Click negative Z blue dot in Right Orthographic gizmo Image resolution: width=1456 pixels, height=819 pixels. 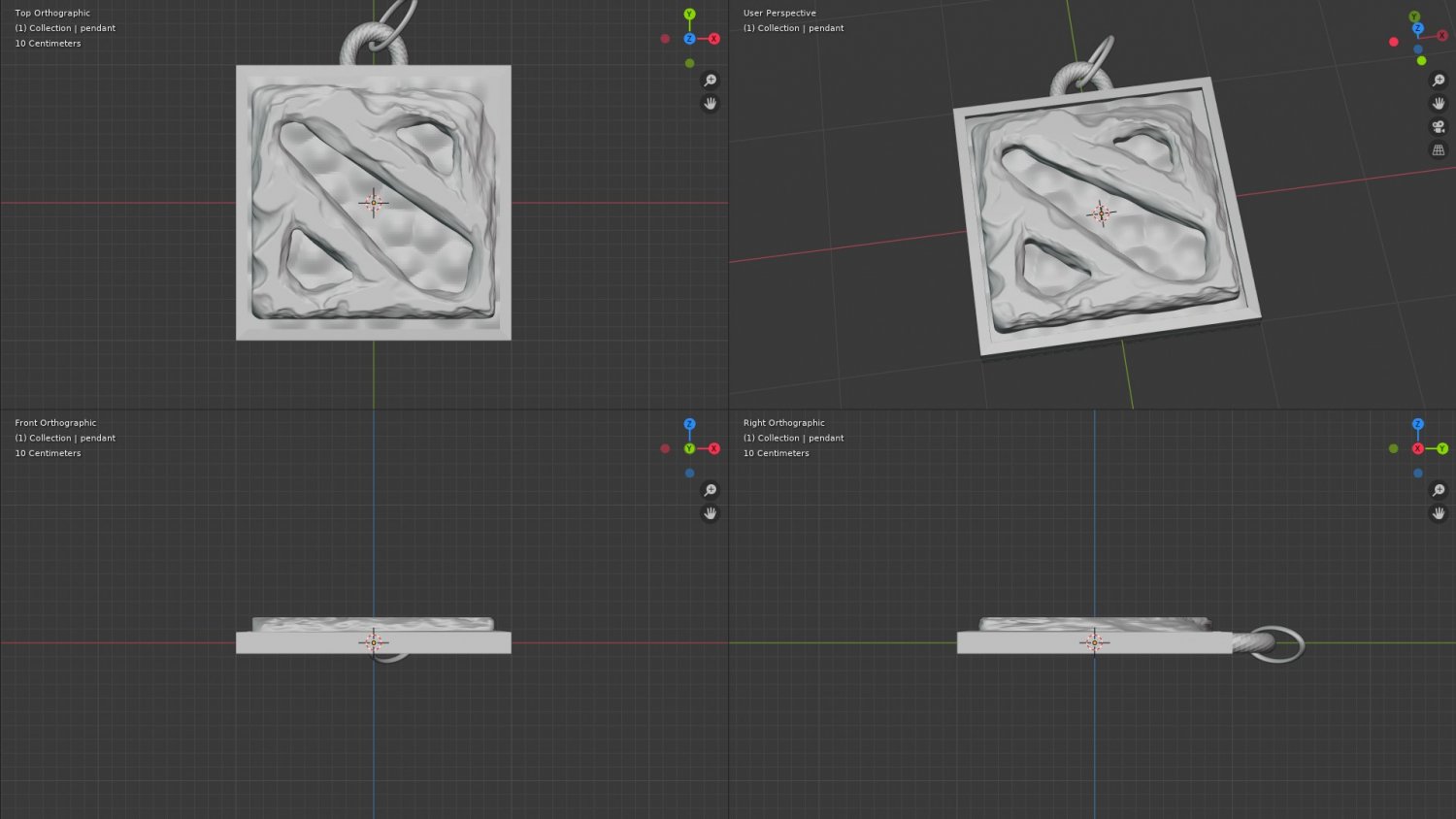coord(1418,474)
